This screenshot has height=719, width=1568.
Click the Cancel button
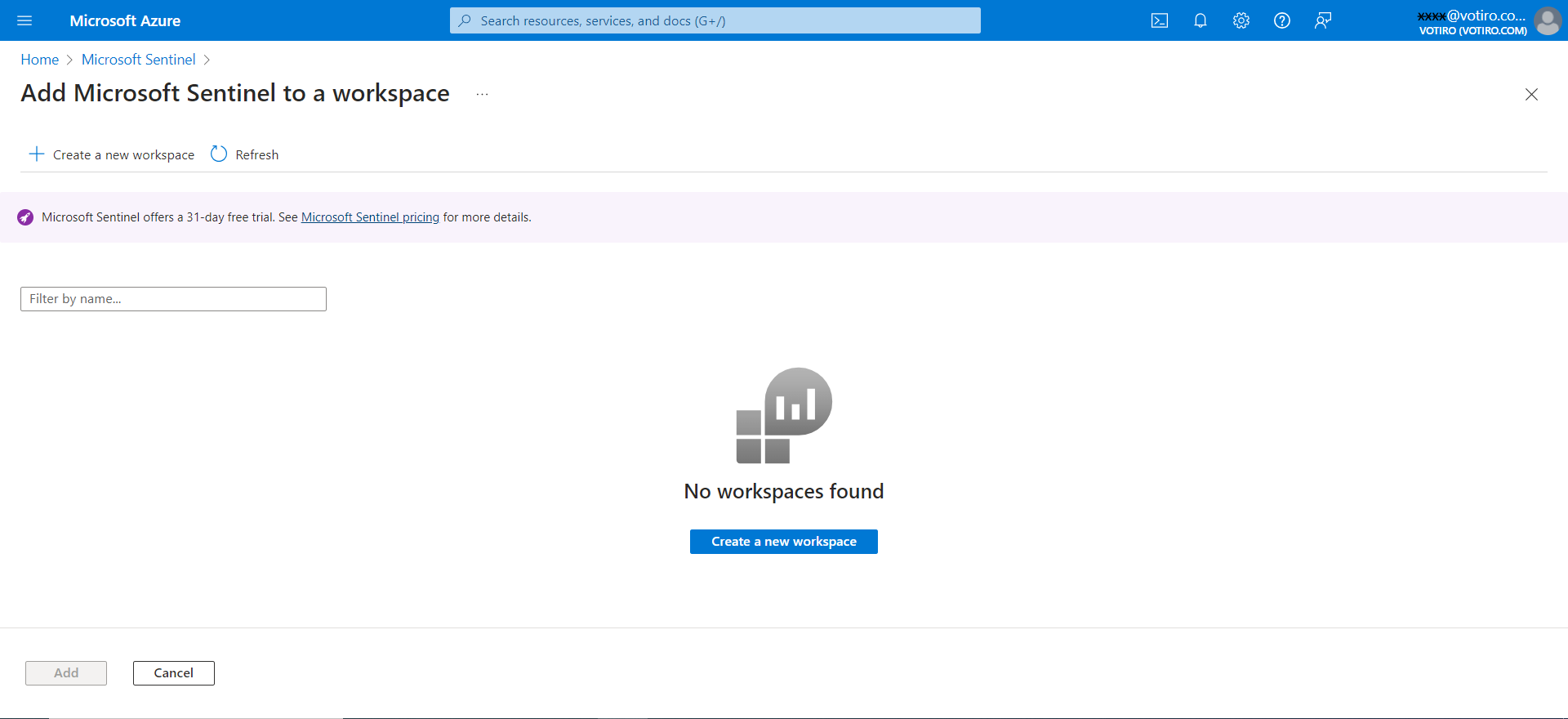pyautogui.click(x=174, y=673)
